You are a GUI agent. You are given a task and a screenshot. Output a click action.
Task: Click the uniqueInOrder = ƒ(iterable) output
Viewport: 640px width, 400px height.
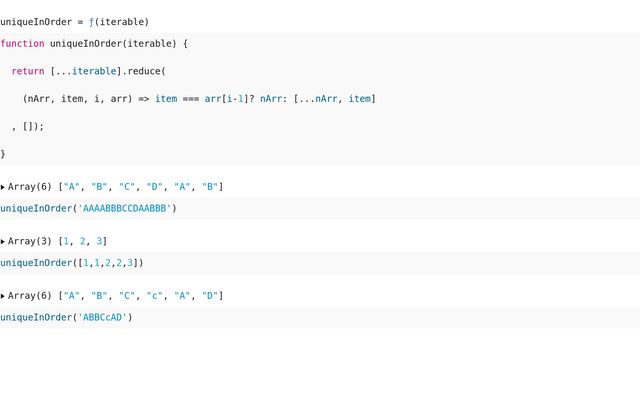pyautogui.click(x=75, y=21)
